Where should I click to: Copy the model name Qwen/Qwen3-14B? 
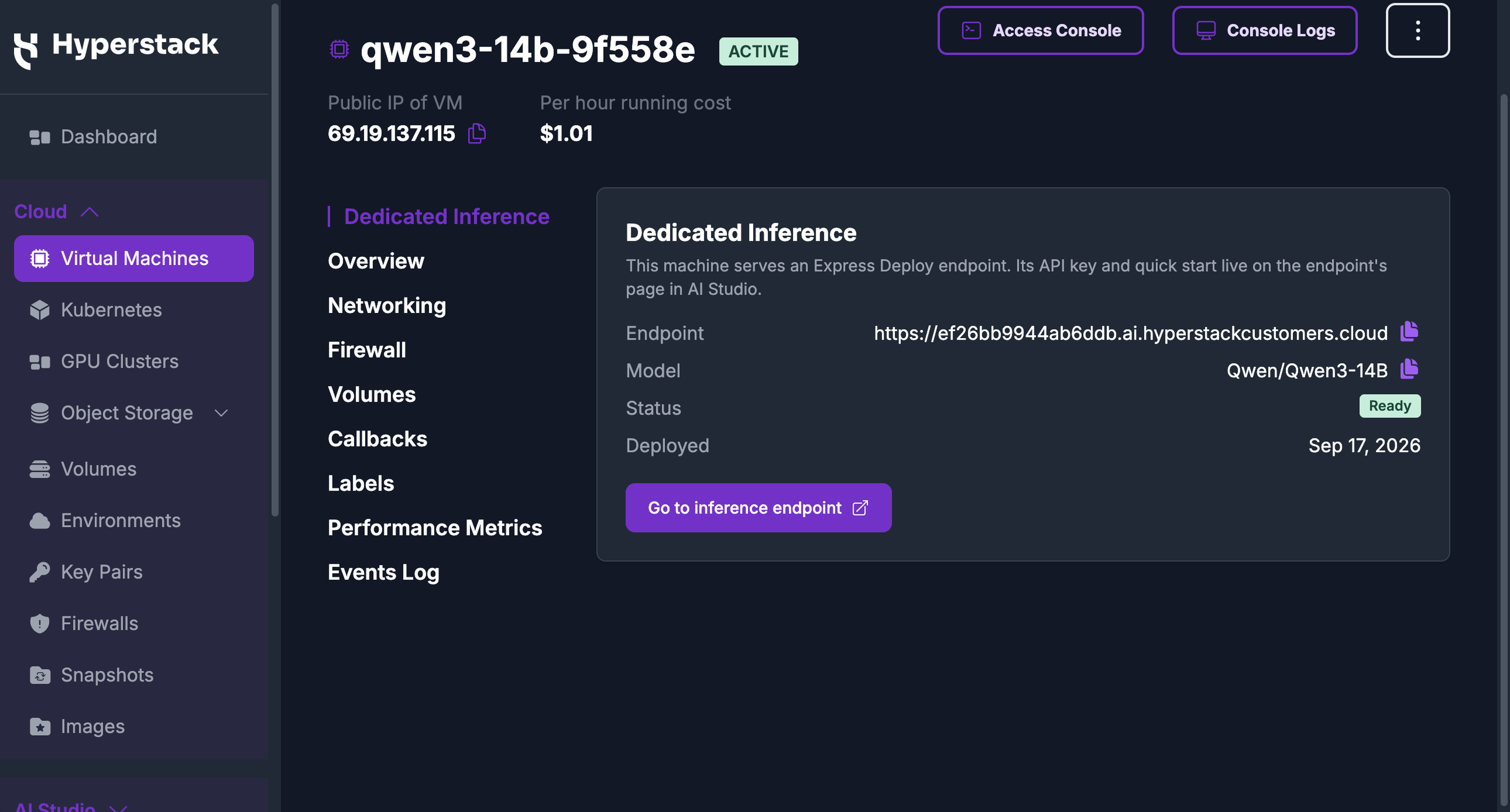click(x=1409, y=370)
